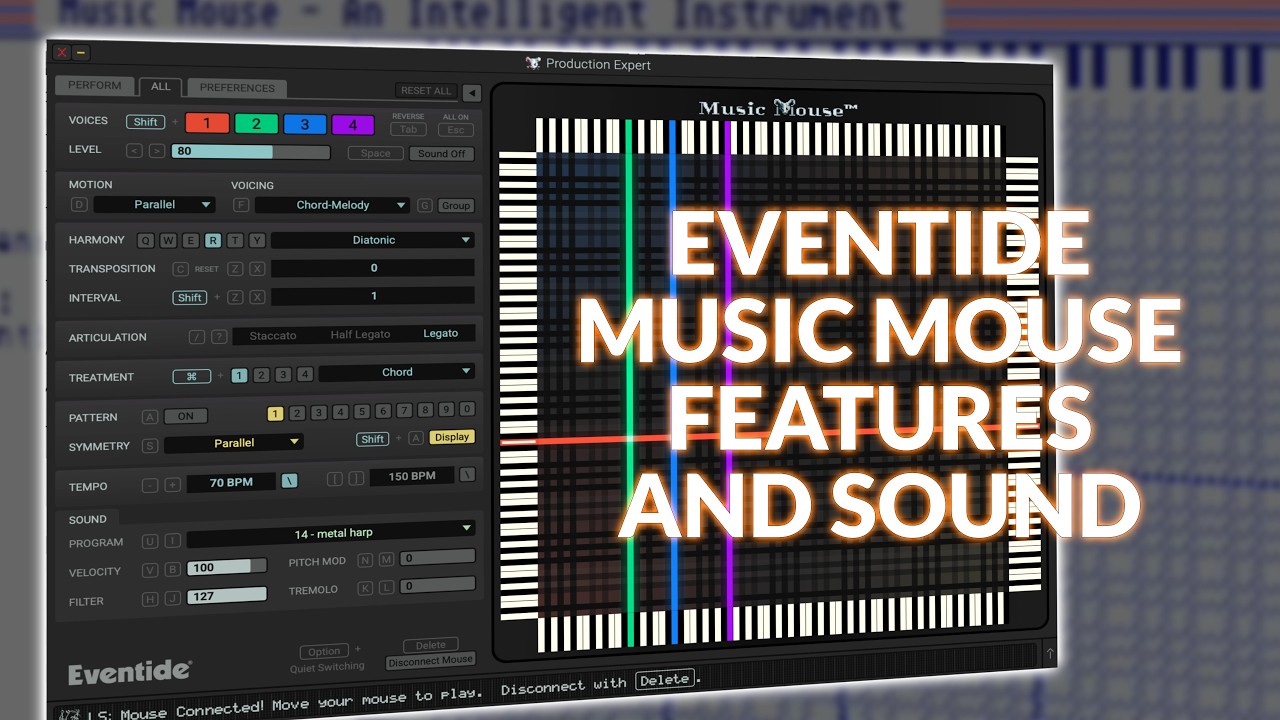
Task: Click the S key beside Symmetry
Action: click(x=150, y=446)
